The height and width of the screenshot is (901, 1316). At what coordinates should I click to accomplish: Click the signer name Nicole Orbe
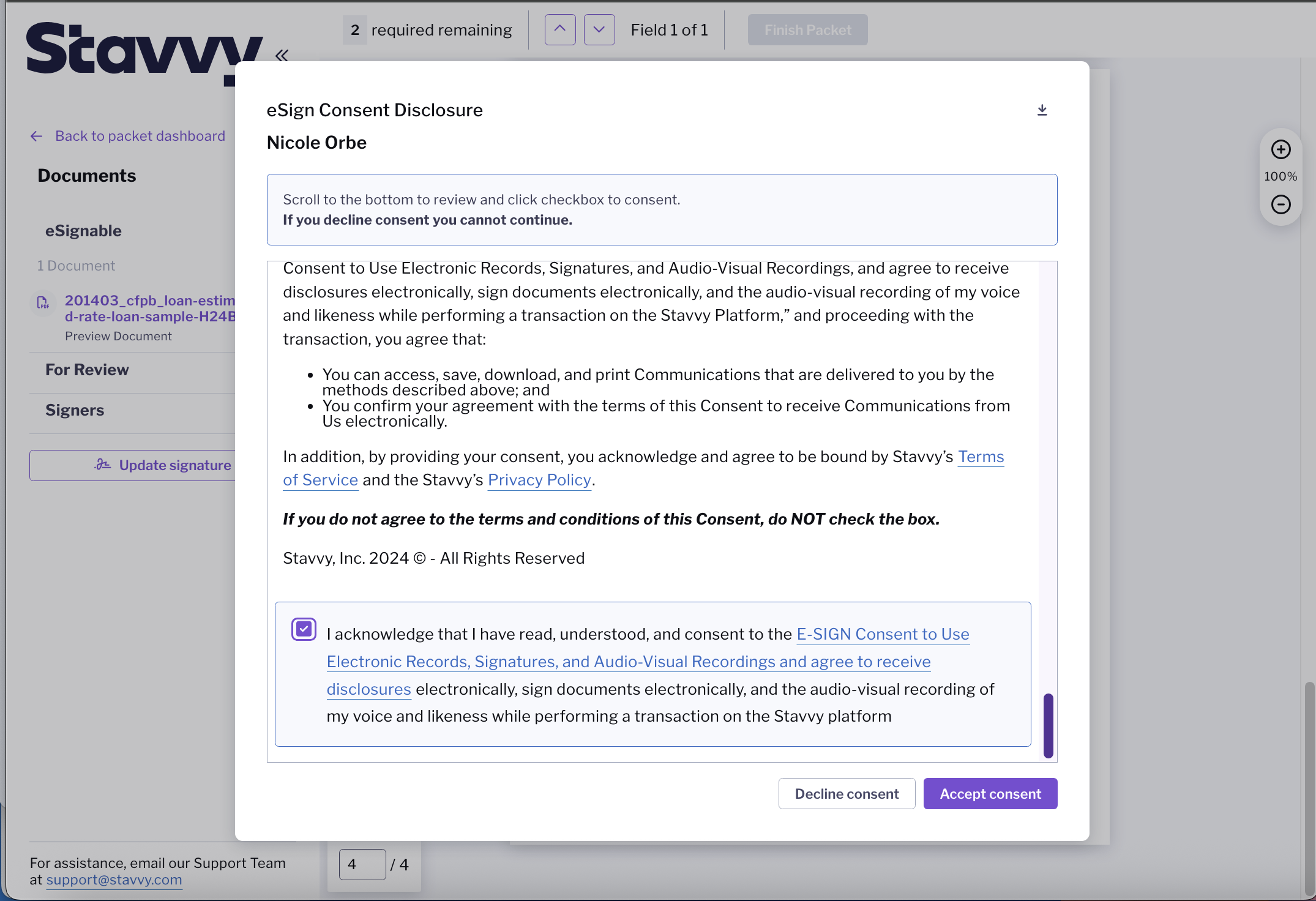pyautogui.click(x=316, y=143)
